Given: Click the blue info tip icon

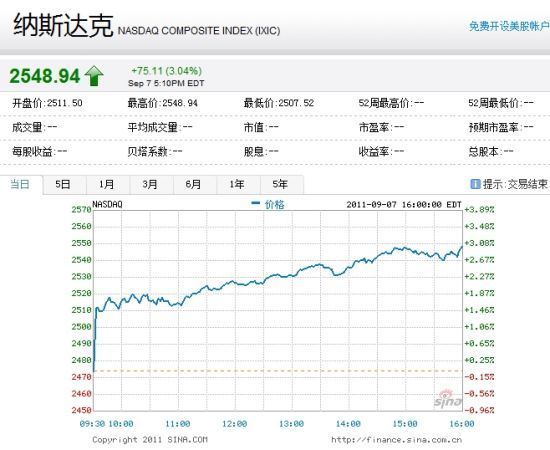Looking at the screenshot, I should (475, 184).
